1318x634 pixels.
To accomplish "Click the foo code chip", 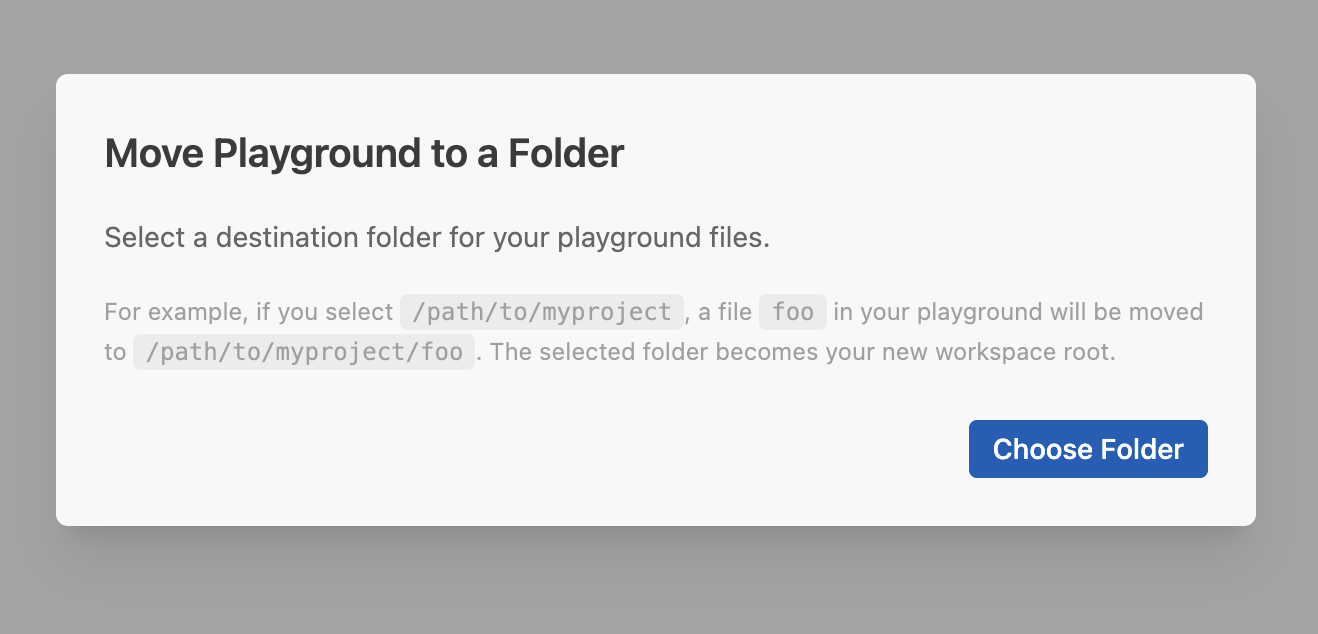I will pyautogui.click(x=792, y=312).
